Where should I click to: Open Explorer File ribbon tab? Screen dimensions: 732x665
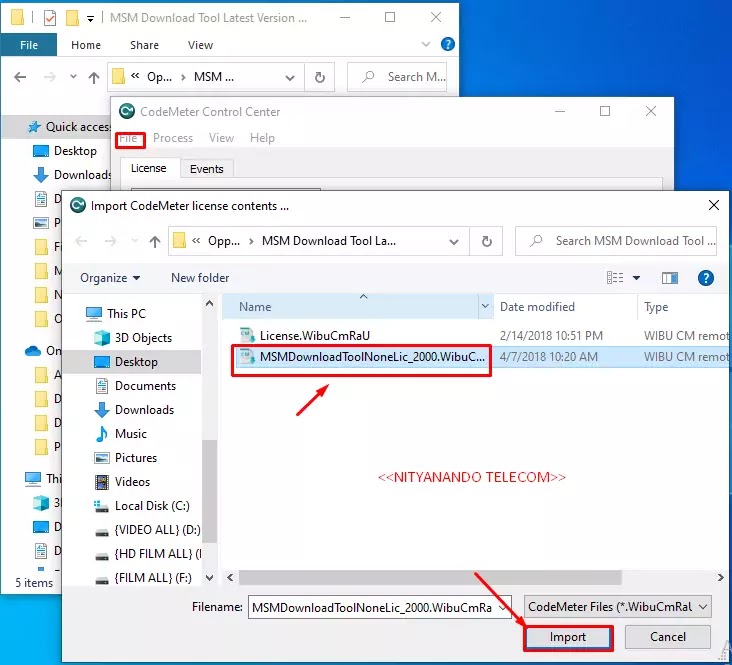(29, 45)
